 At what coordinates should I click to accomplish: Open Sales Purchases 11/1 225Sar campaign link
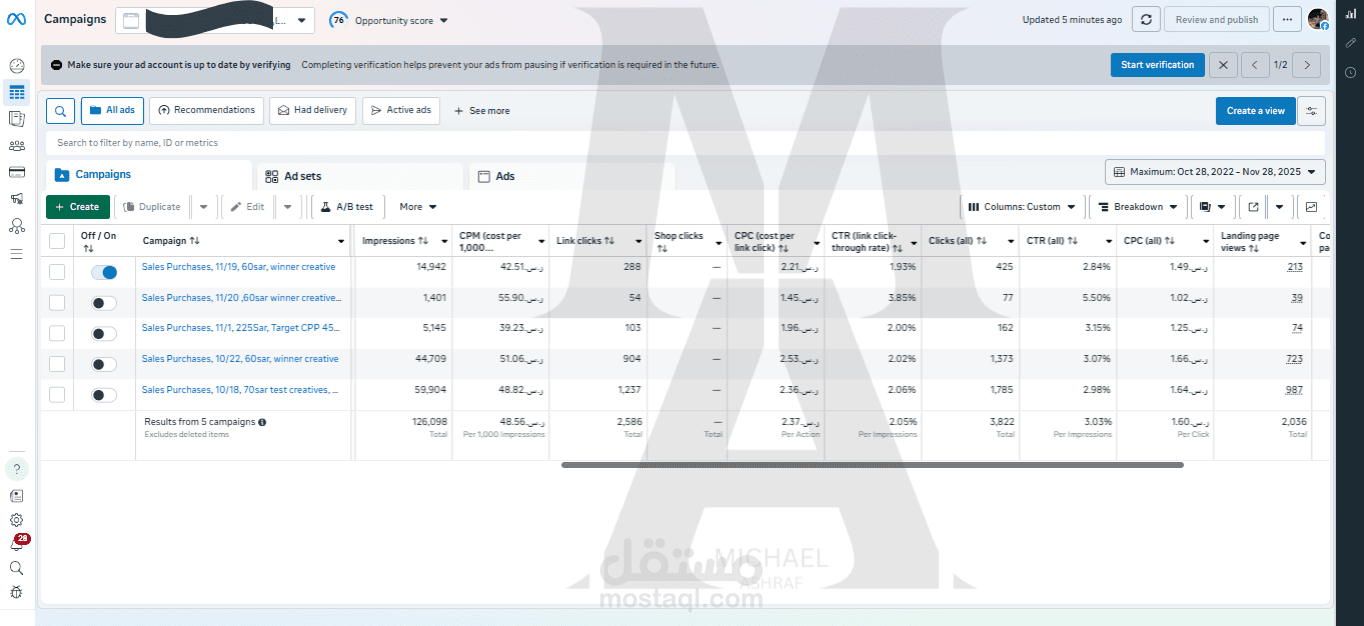241,328
